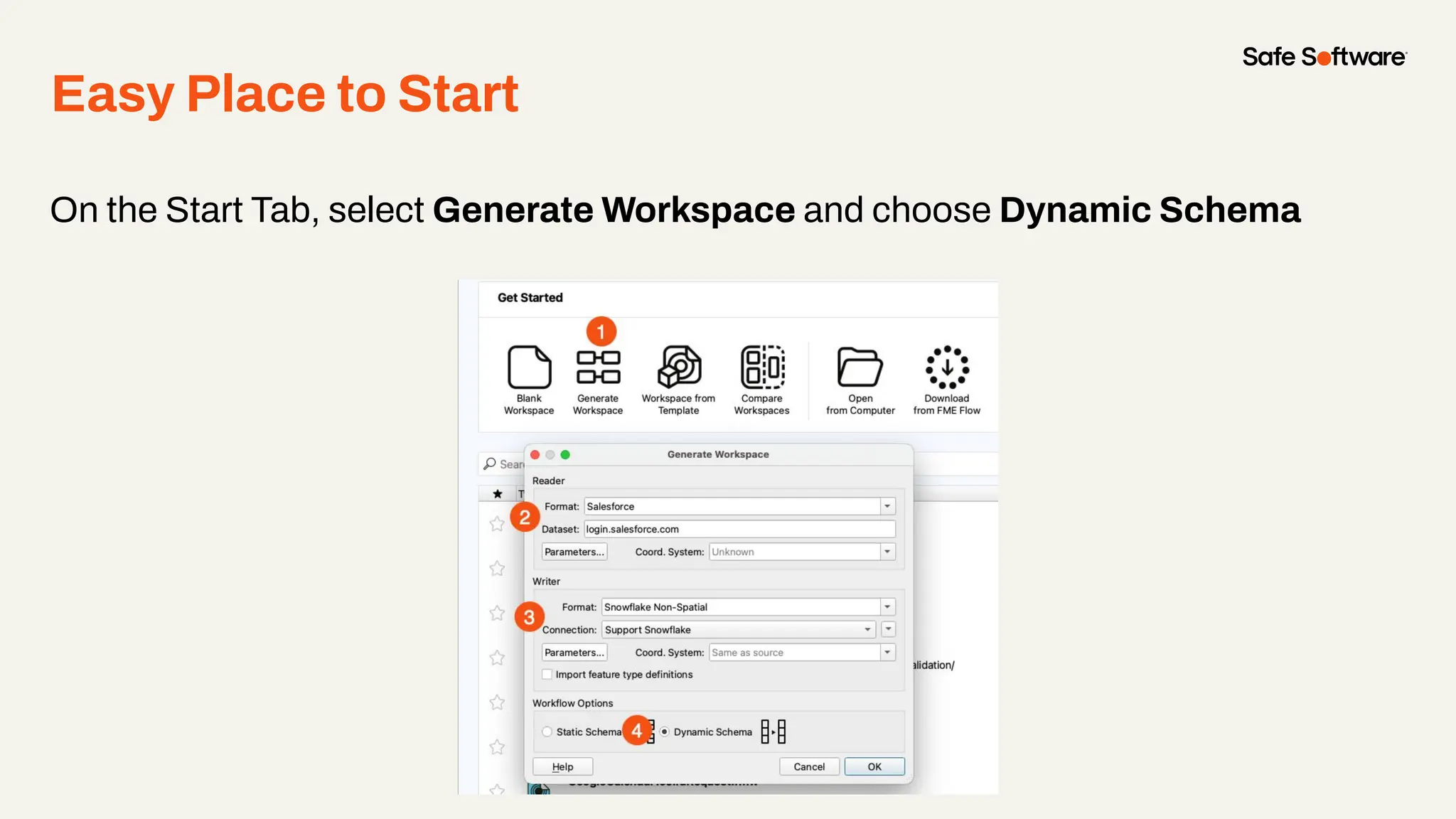Screen dimensions: 1456x819
Task: Select the Dynamic Schema radio button
Action: click(664, 732)
